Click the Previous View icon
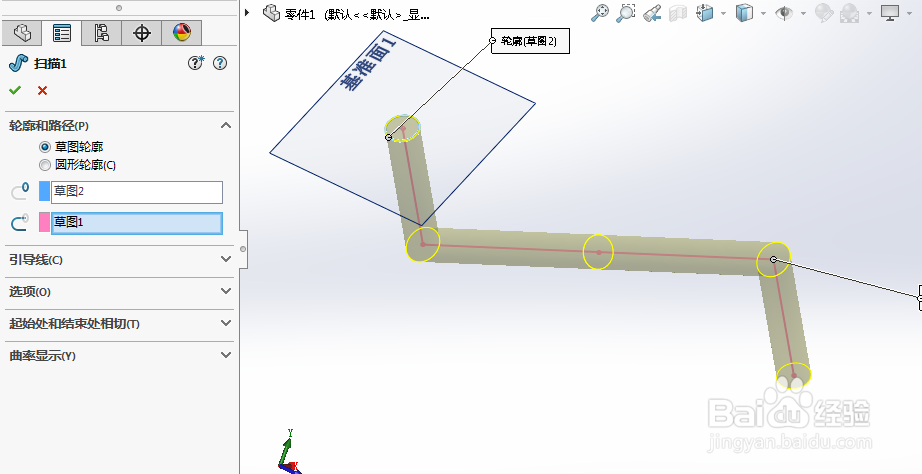Screen dimensions: 922x474 (x=652, y=13)
